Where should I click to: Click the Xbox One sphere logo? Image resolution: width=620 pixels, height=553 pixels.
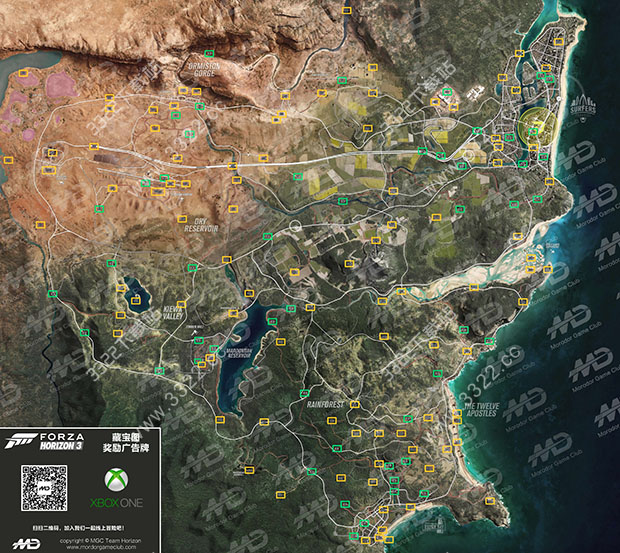pyautogui.click(x=116, y=479)
